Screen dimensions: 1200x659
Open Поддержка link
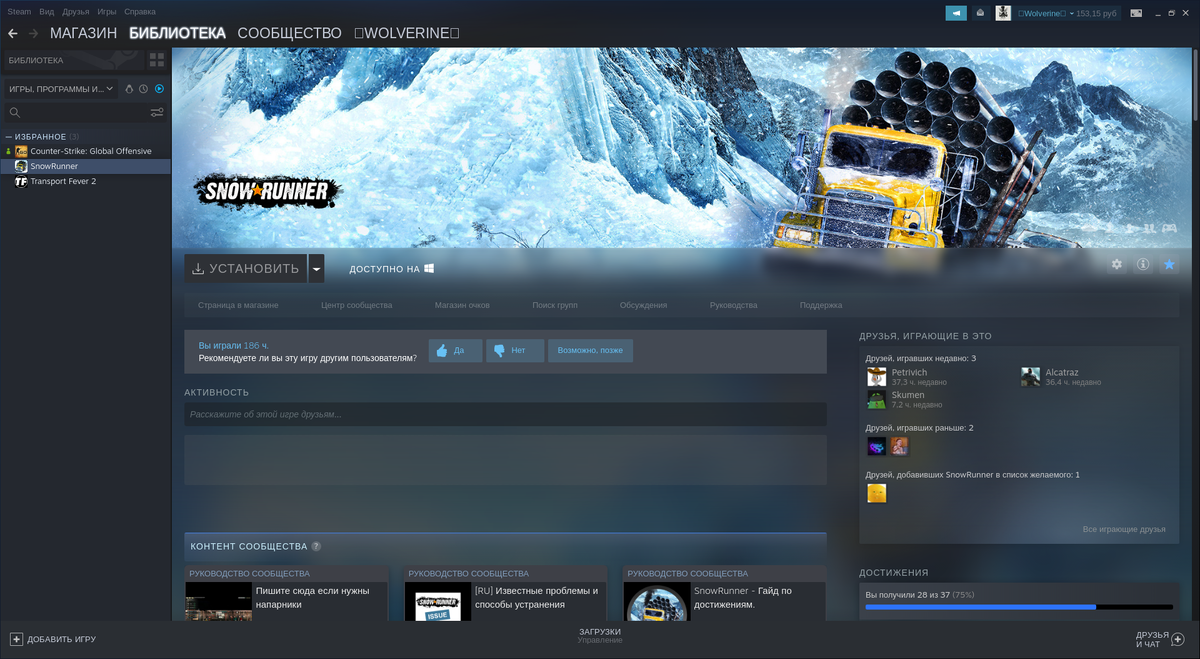pos(821,305)
